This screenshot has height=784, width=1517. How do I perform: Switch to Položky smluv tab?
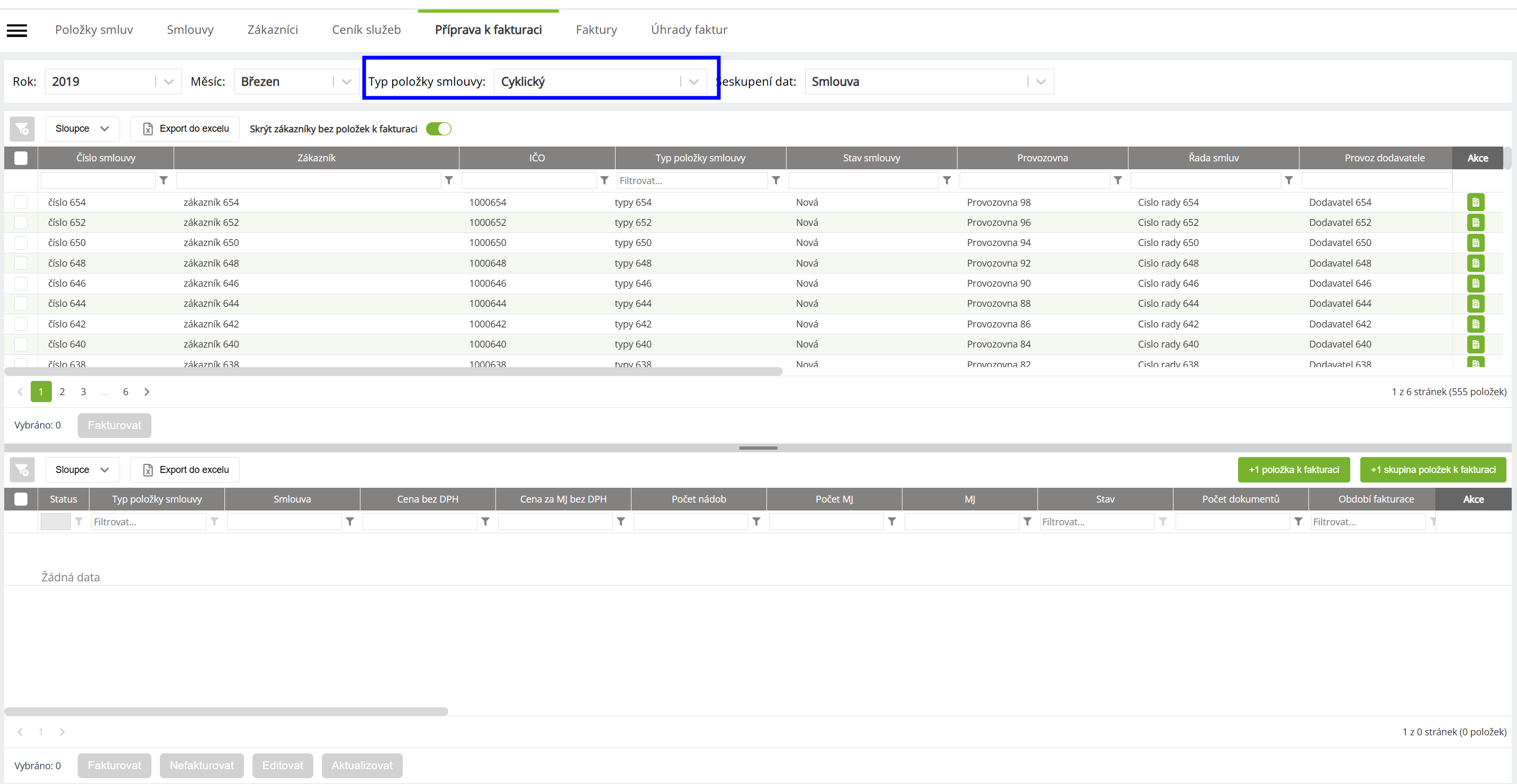click(x=94, y=30)
